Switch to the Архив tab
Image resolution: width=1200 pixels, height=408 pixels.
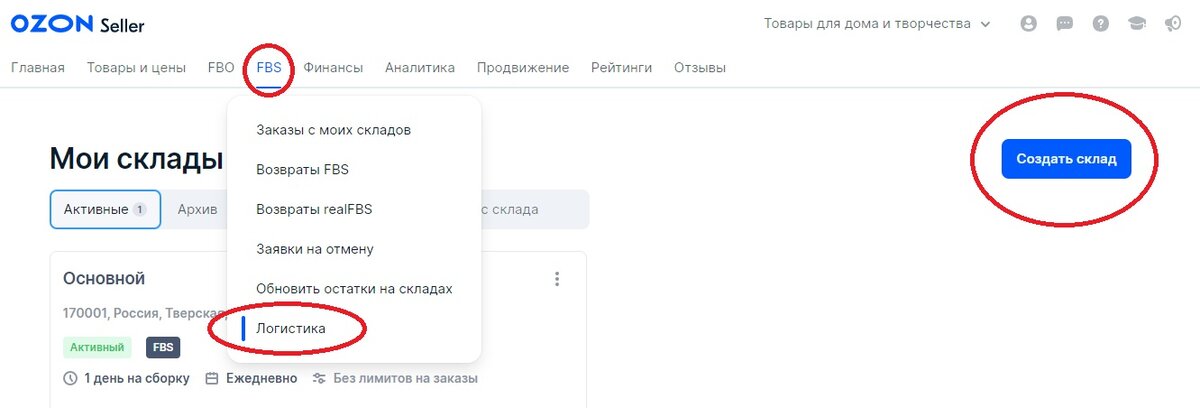tap(197, 210)
